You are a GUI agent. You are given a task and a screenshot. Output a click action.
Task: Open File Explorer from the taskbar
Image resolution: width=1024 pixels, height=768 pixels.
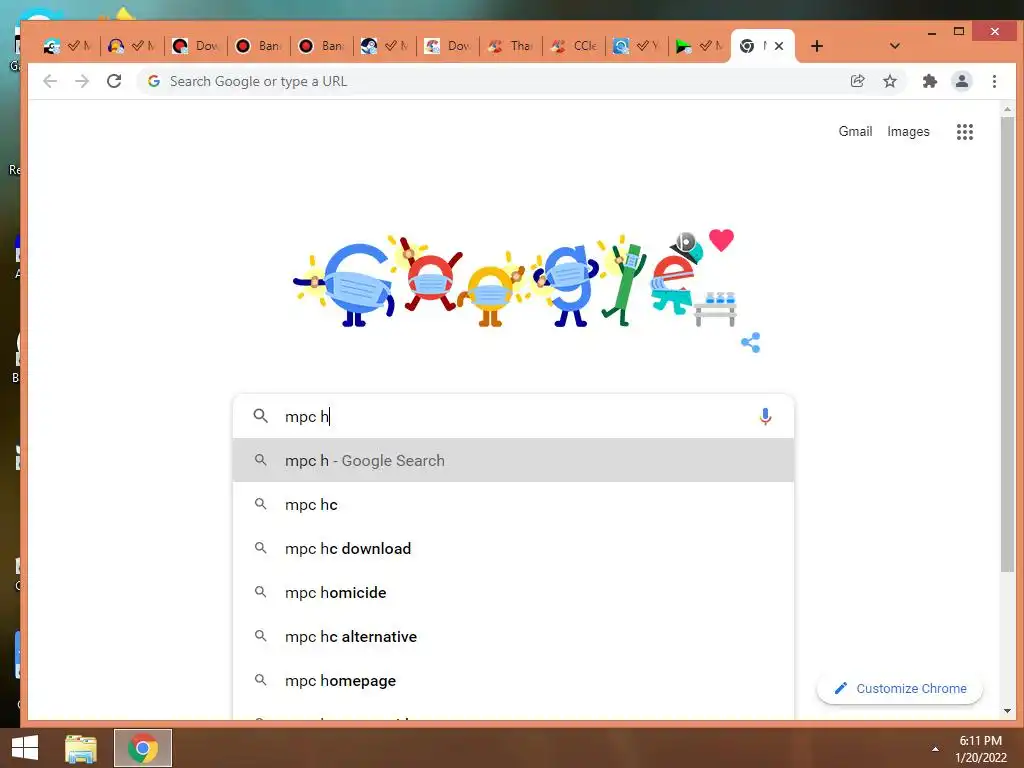tap(81, 748)
